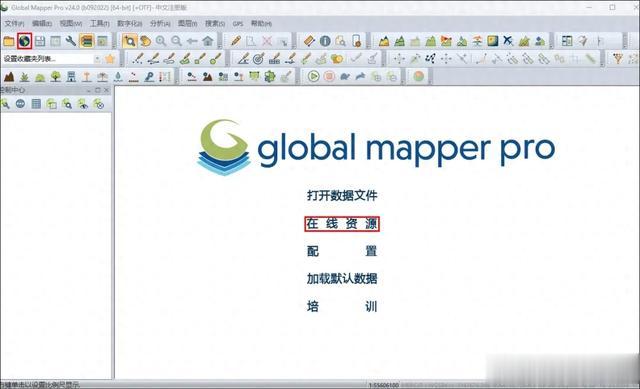Open the GPS menu

[x=238, y=24]
